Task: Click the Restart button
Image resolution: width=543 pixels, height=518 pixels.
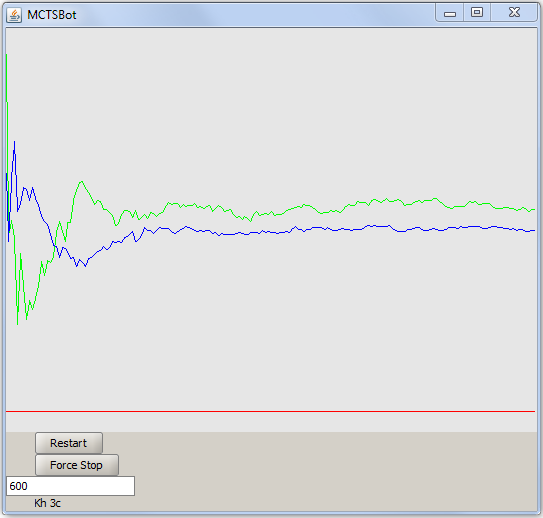Action: [69, 443]
